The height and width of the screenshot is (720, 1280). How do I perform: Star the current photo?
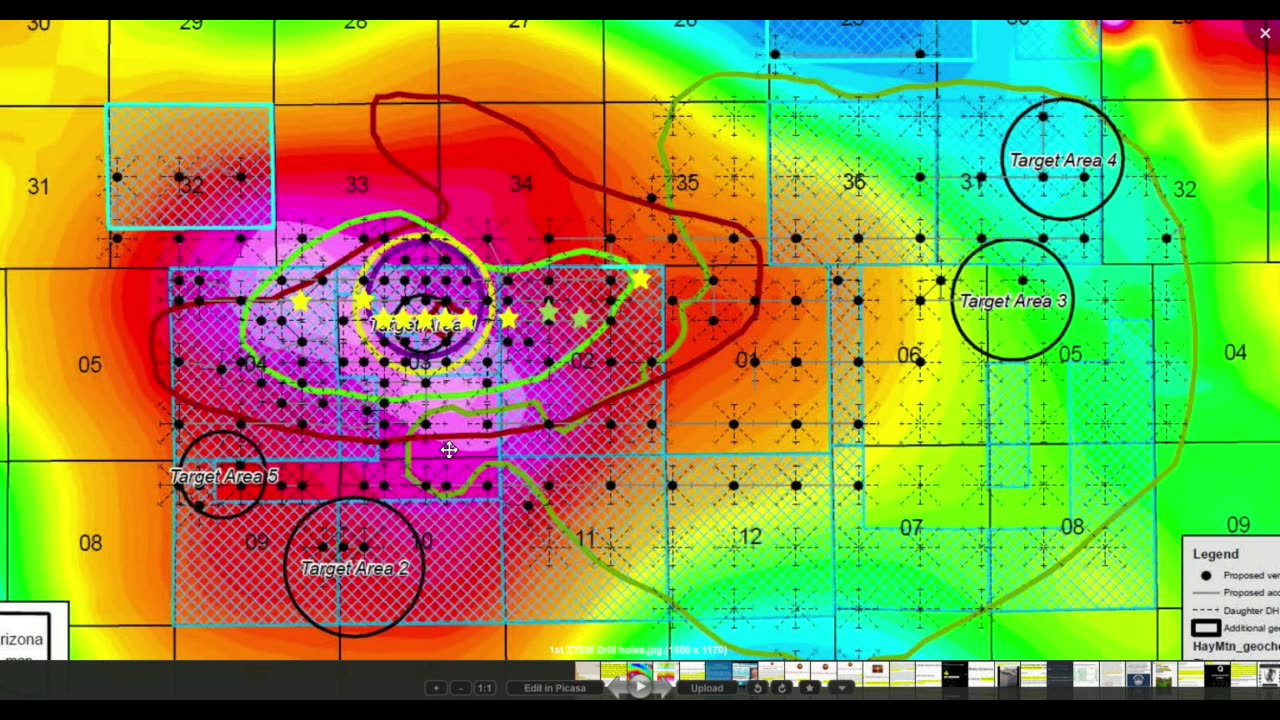(810, 688)
